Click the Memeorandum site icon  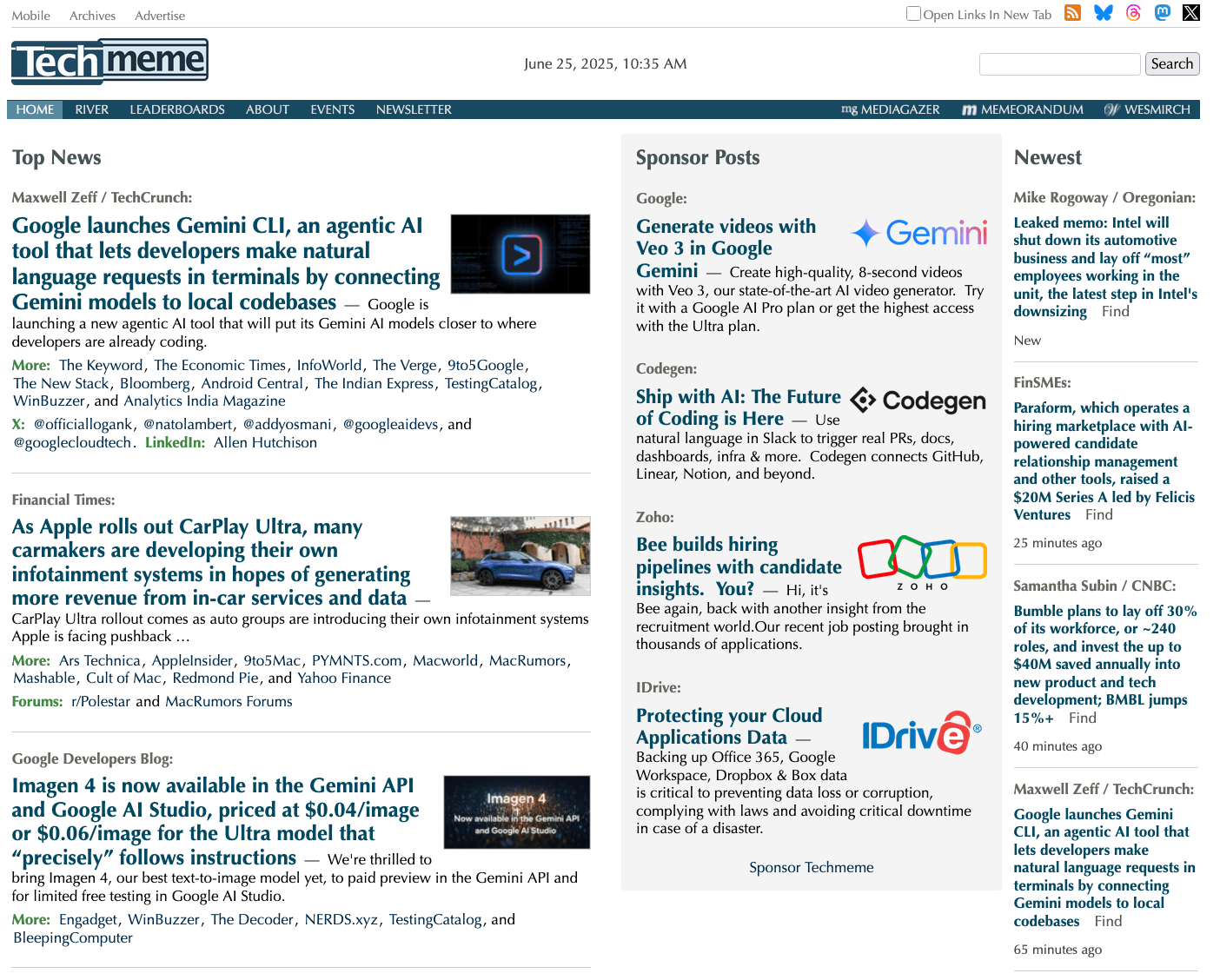tap(969, 109)
